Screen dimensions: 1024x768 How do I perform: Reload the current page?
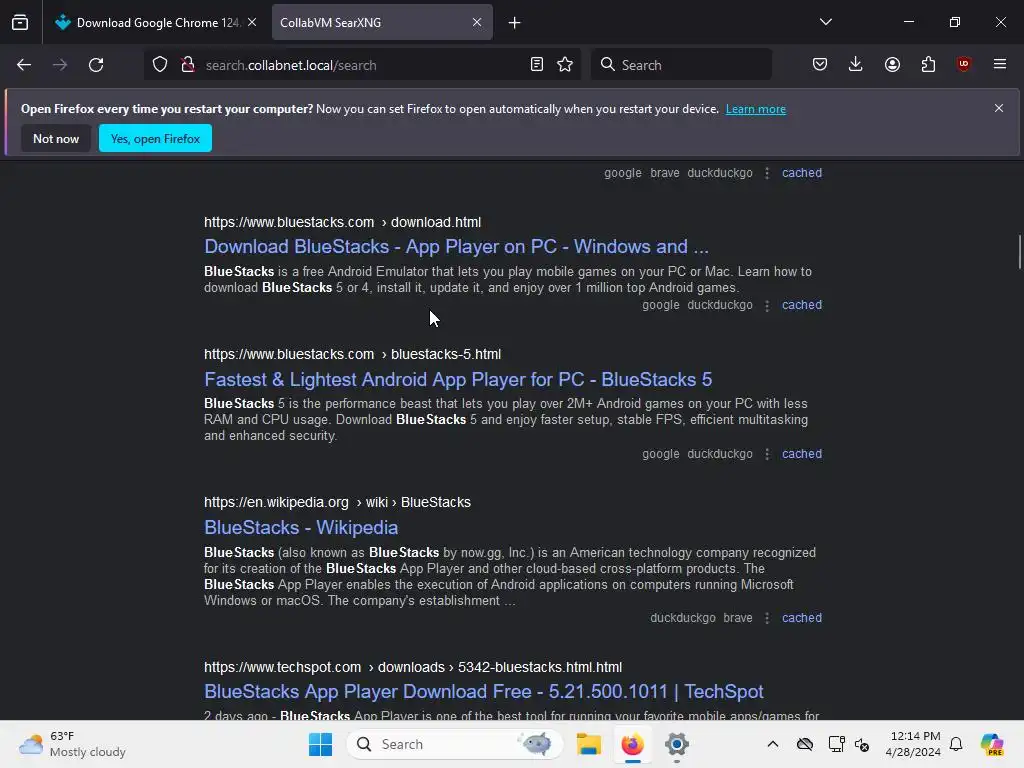click(x=96, y=65)
